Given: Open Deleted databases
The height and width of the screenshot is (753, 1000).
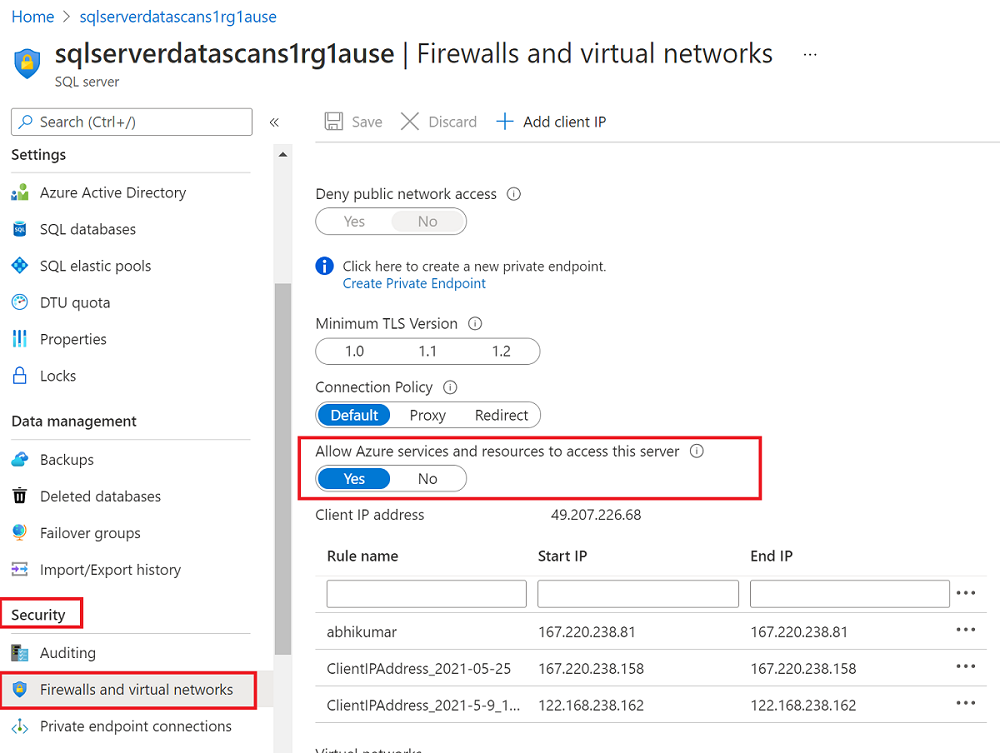Looking at the screenshot, I should (99, 496).
